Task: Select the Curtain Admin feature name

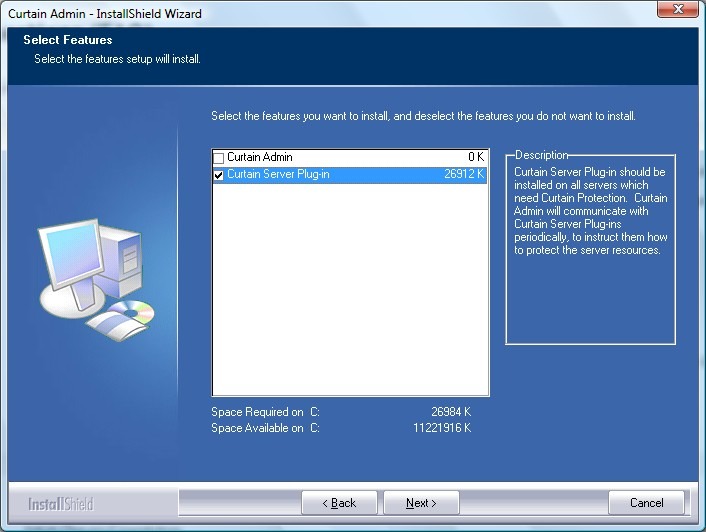Action: [x=259, y=158]
